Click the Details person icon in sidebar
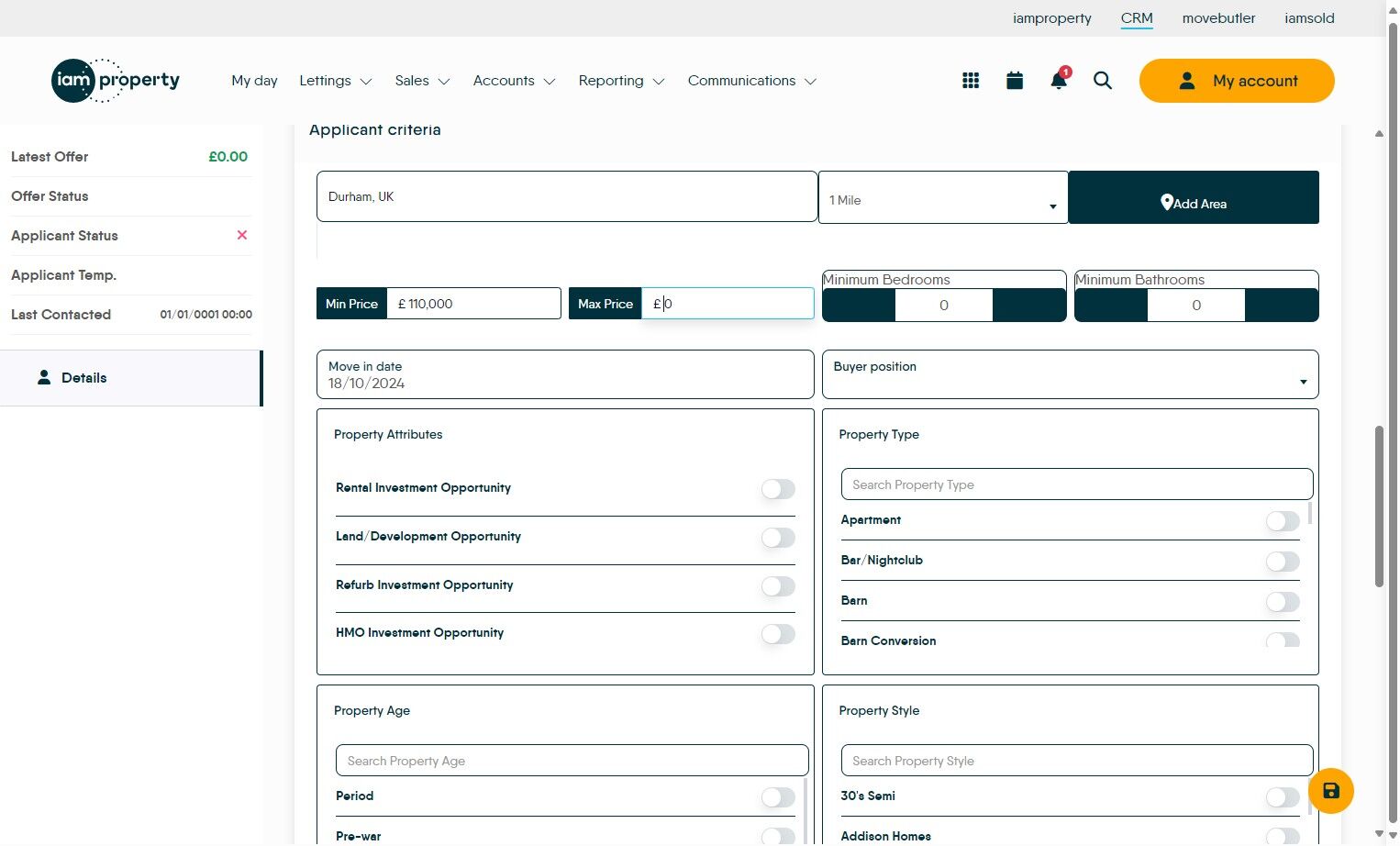 (x=44, y=377)
